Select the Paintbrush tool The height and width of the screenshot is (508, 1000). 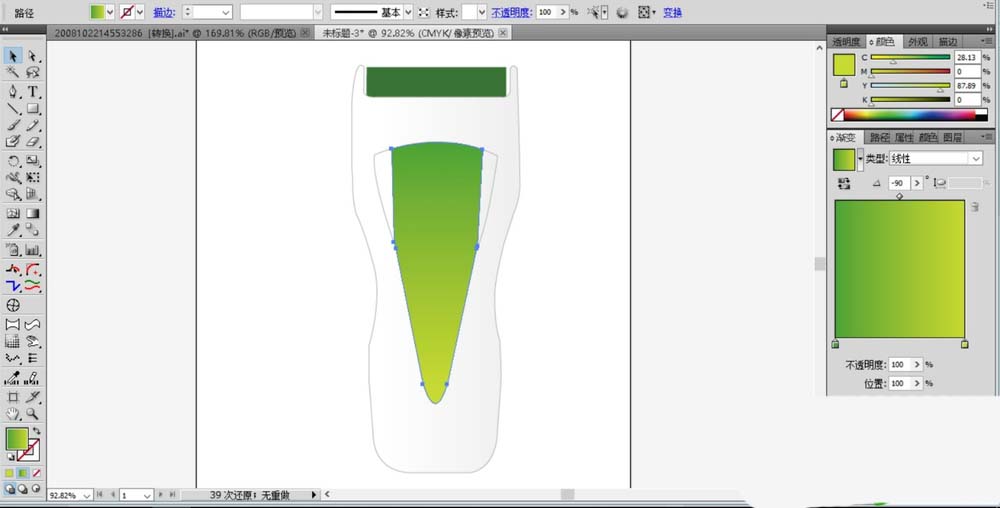[12, 125]
